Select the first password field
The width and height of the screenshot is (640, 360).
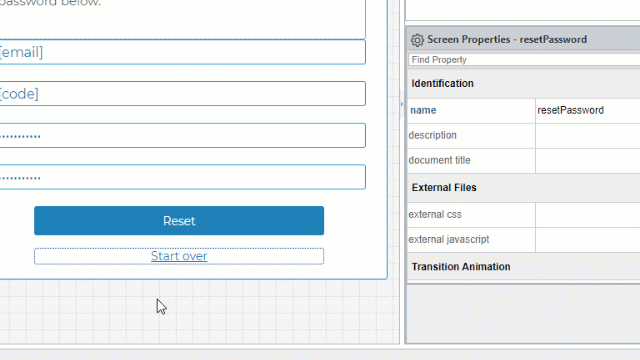coord(182,136)
